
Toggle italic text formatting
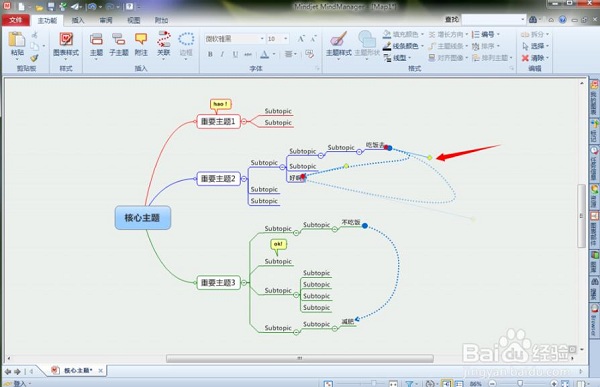point(222,54)
